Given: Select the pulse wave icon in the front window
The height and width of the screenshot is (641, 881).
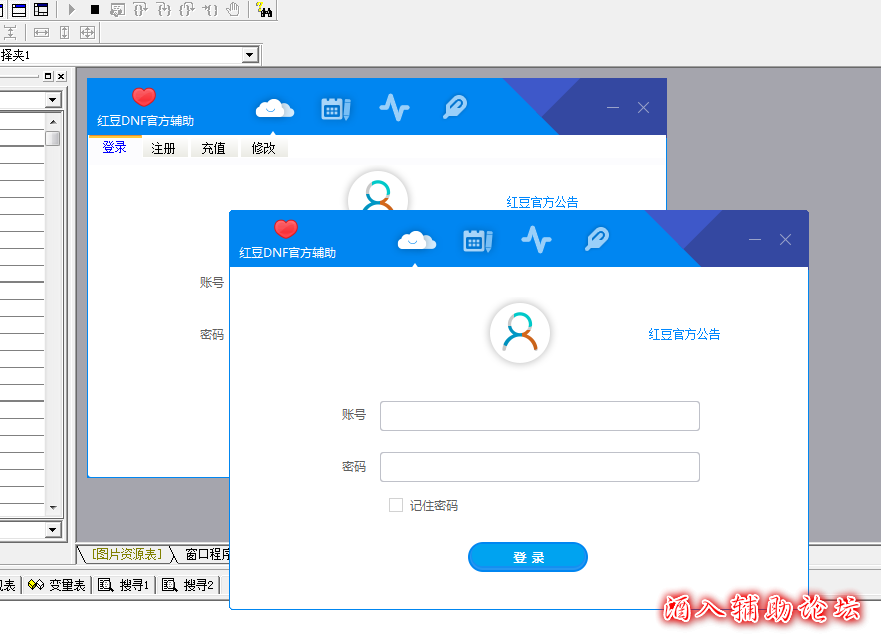Looking at the screenshot, I should click(x=536, y=240).
